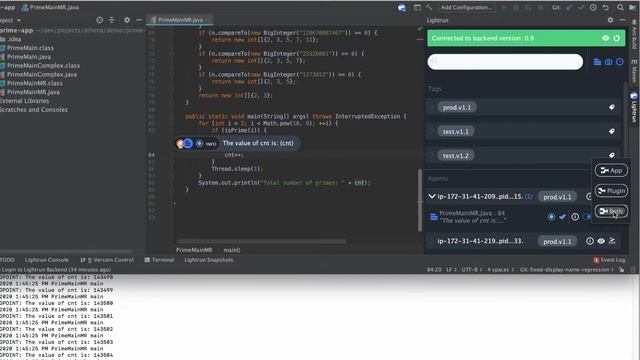Click pipe icon on agent ip-172-31-41-219

(612, 241)
